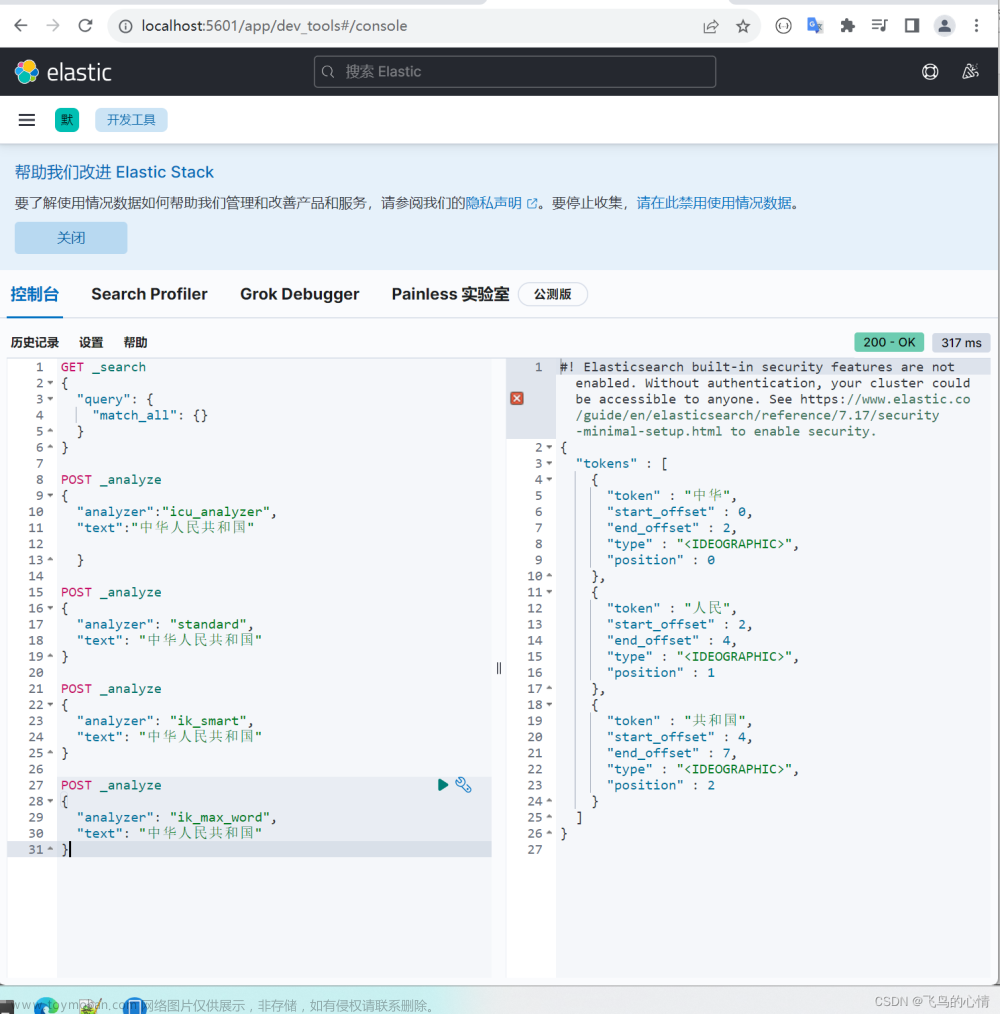This screenshot has width=1000, height=1014.
Task: Click the share page icon
Action: click(x=711, y=26)
